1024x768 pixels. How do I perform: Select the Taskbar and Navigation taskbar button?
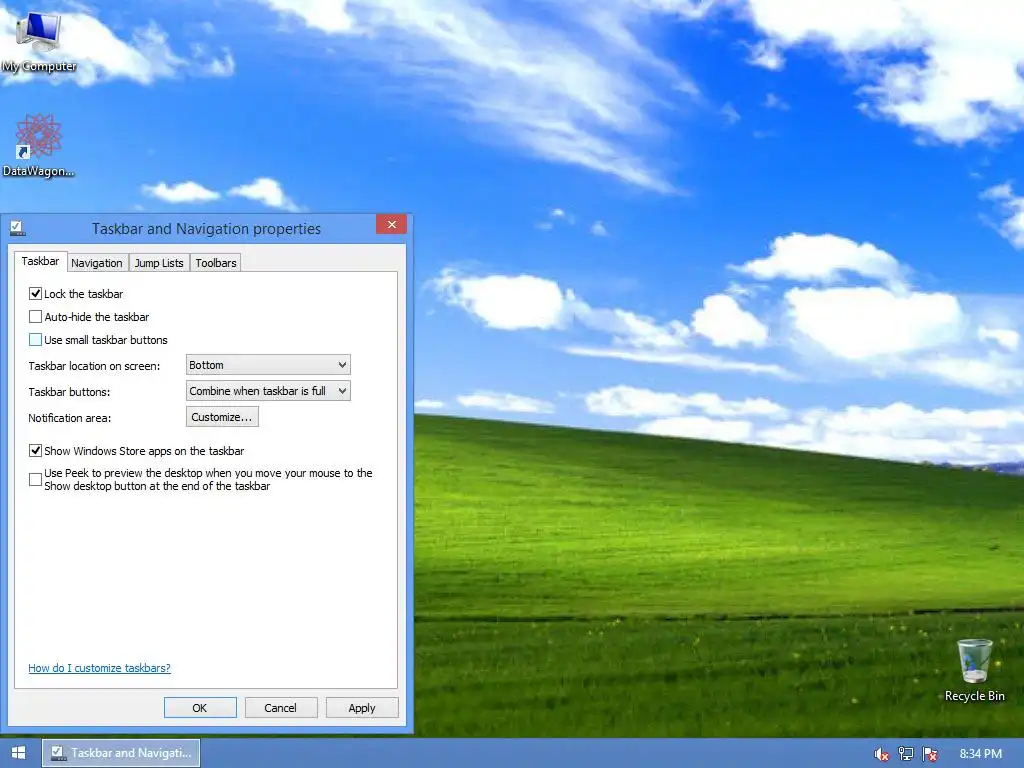pos(121,753)
